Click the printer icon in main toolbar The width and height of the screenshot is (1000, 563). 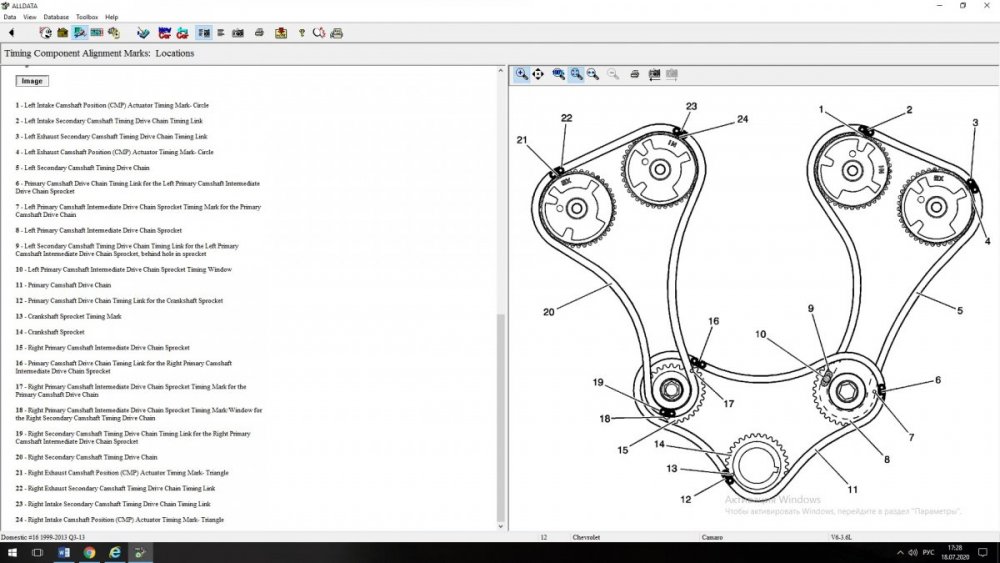259,33
